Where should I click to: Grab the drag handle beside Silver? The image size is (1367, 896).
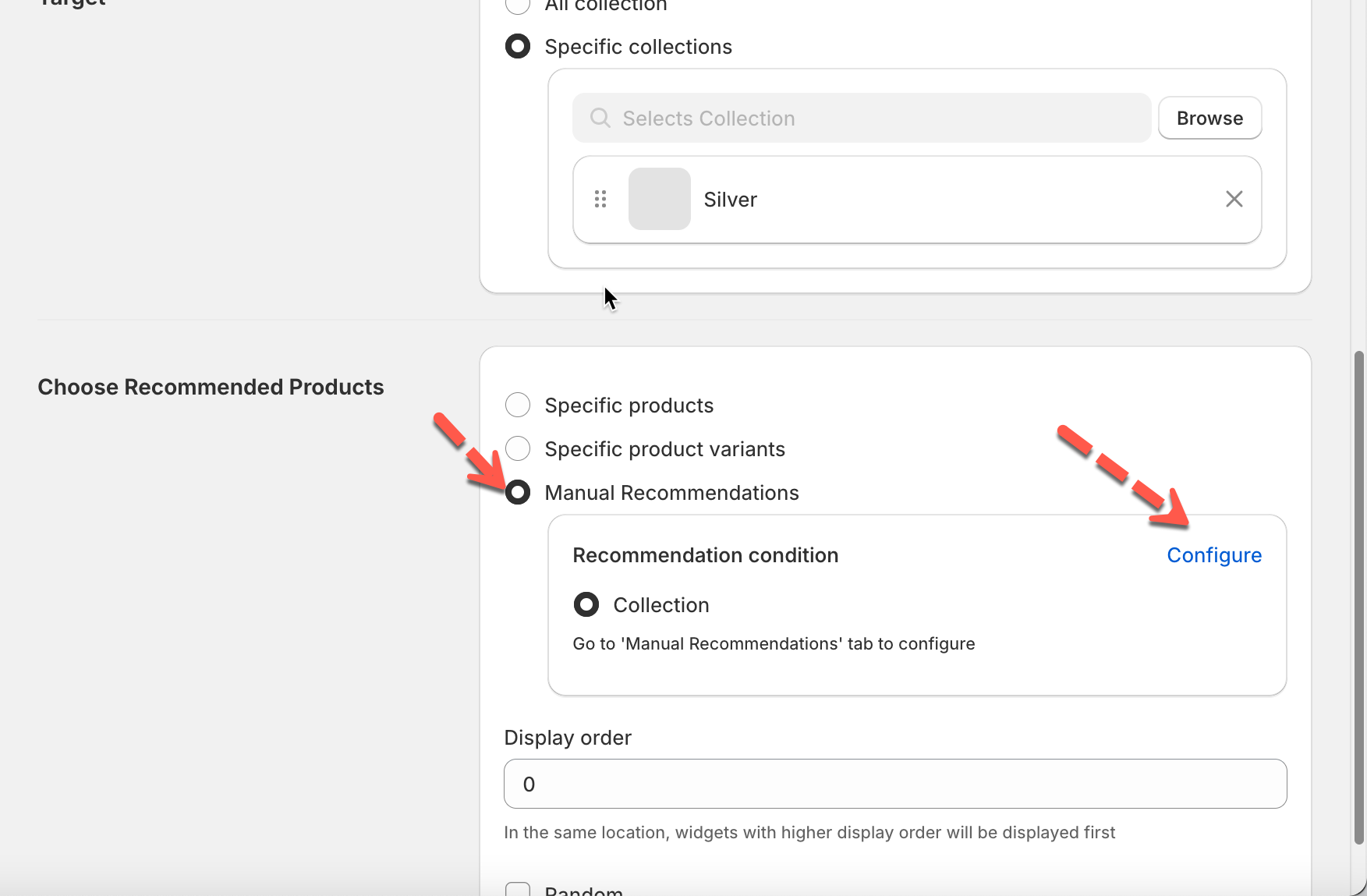click(x=600, y=200)
